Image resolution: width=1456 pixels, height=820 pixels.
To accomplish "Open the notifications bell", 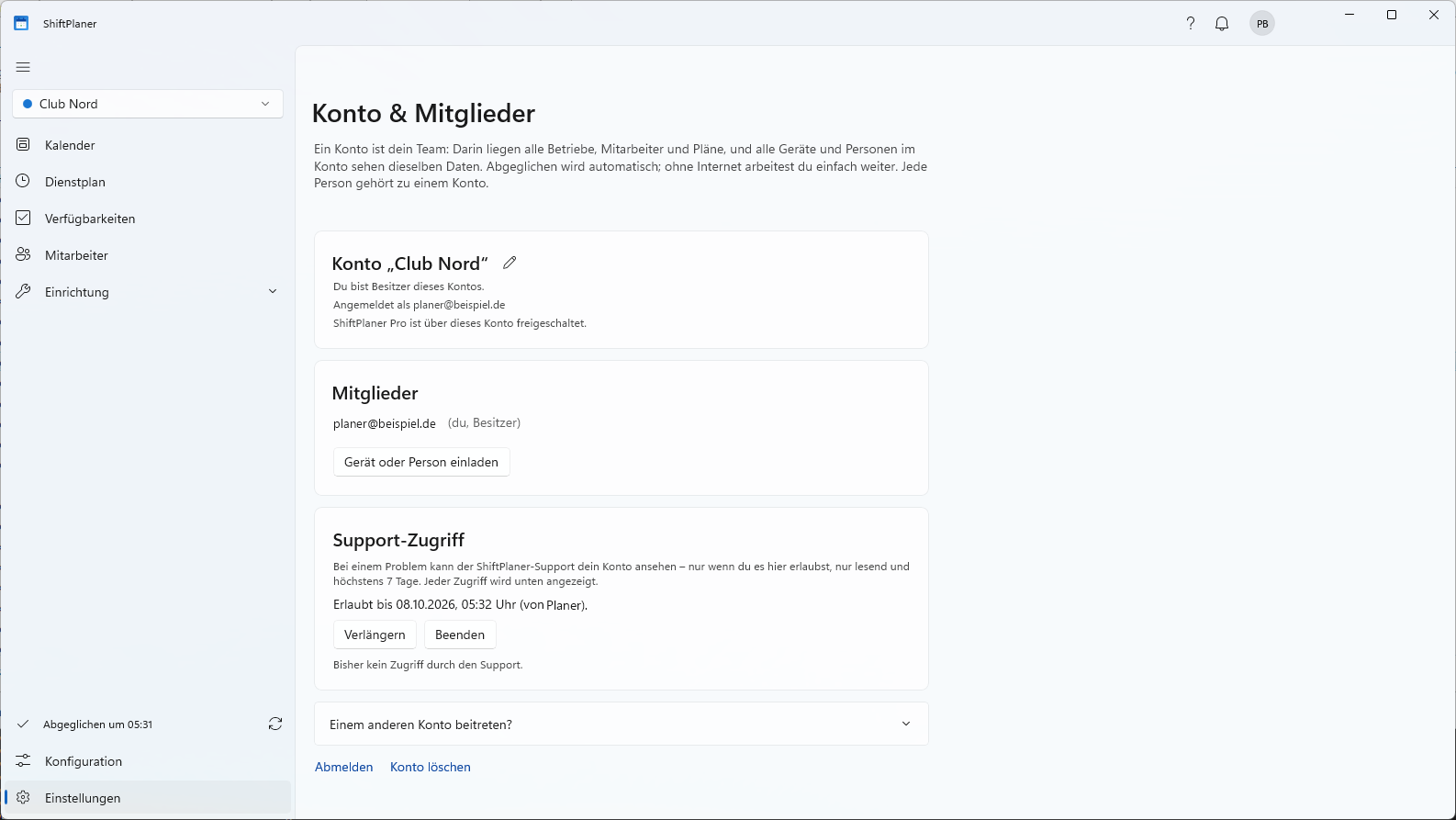I will point(1222,24).
